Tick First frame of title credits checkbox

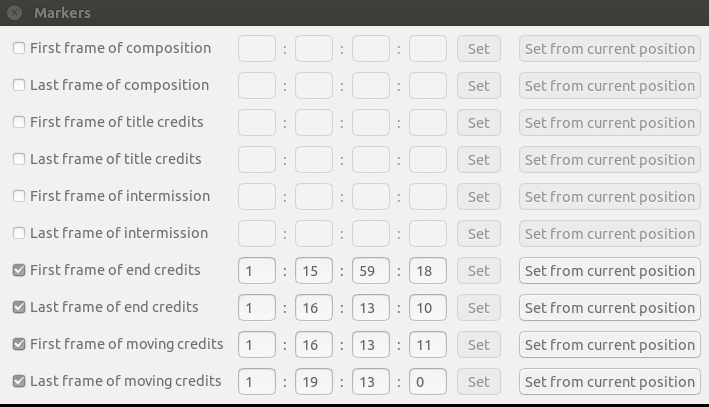(19, 122)
